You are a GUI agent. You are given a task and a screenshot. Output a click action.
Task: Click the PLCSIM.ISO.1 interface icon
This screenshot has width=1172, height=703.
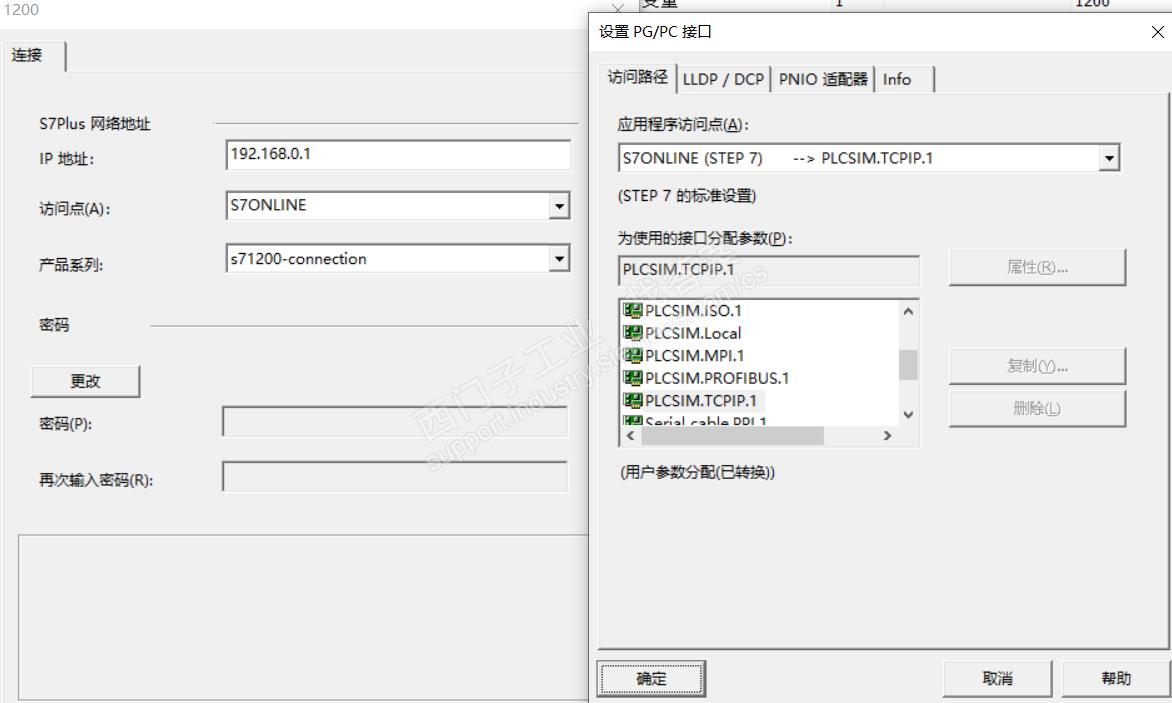coord(632,311)
